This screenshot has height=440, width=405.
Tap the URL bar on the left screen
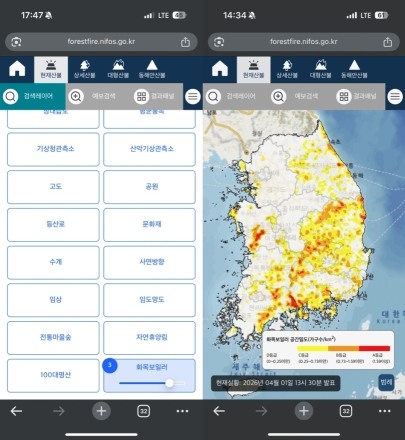click(101, 42)
